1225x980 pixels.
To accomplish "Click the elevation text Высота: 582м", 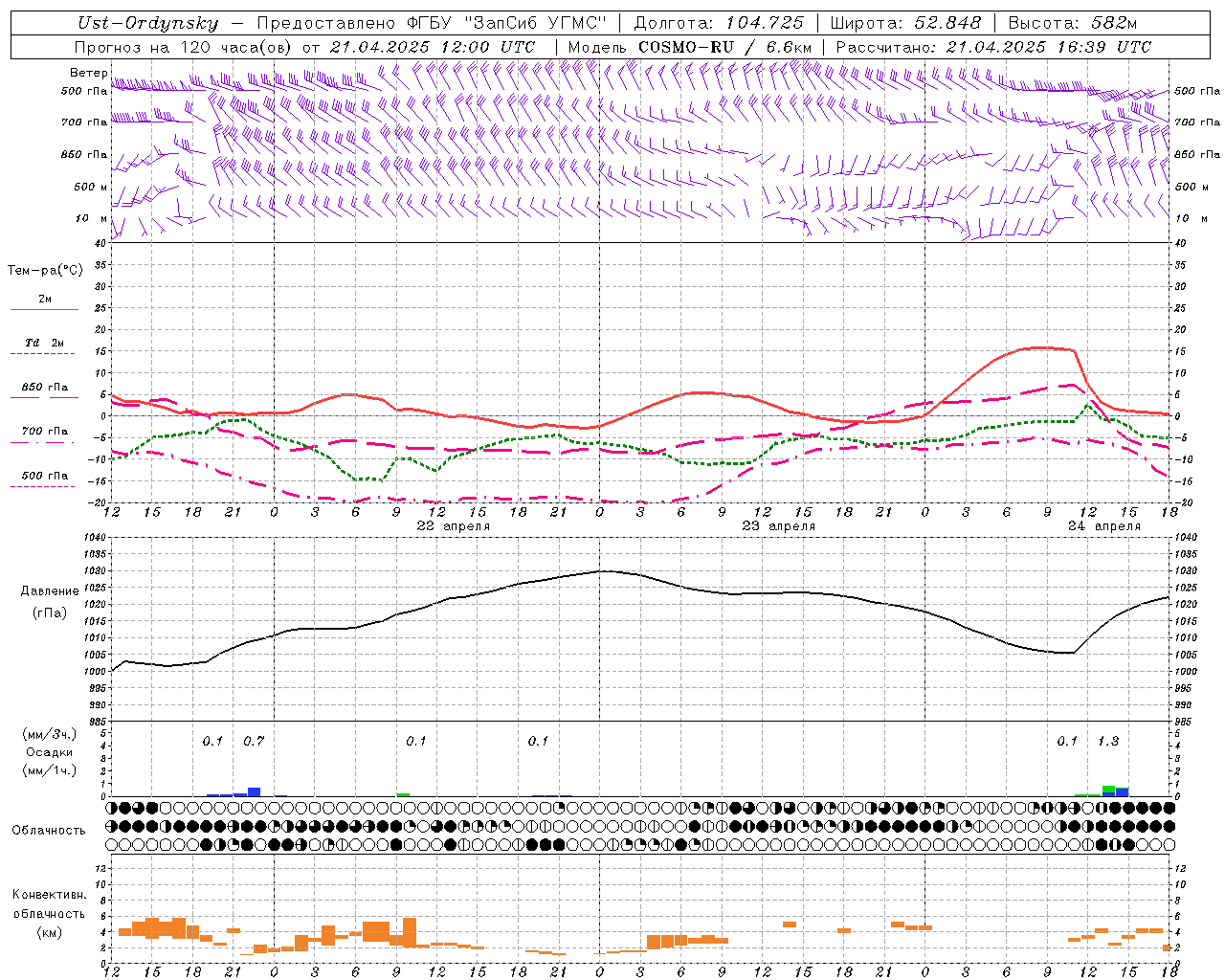I will point(1072,23).
